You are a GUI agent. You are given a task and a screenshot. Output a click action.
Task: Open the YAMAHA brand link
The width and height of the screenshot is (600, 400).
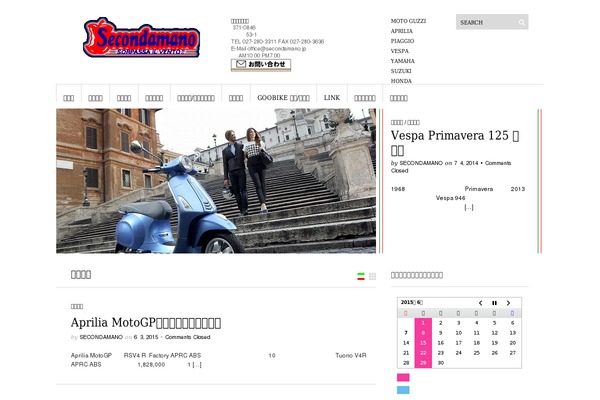[403, 61]
